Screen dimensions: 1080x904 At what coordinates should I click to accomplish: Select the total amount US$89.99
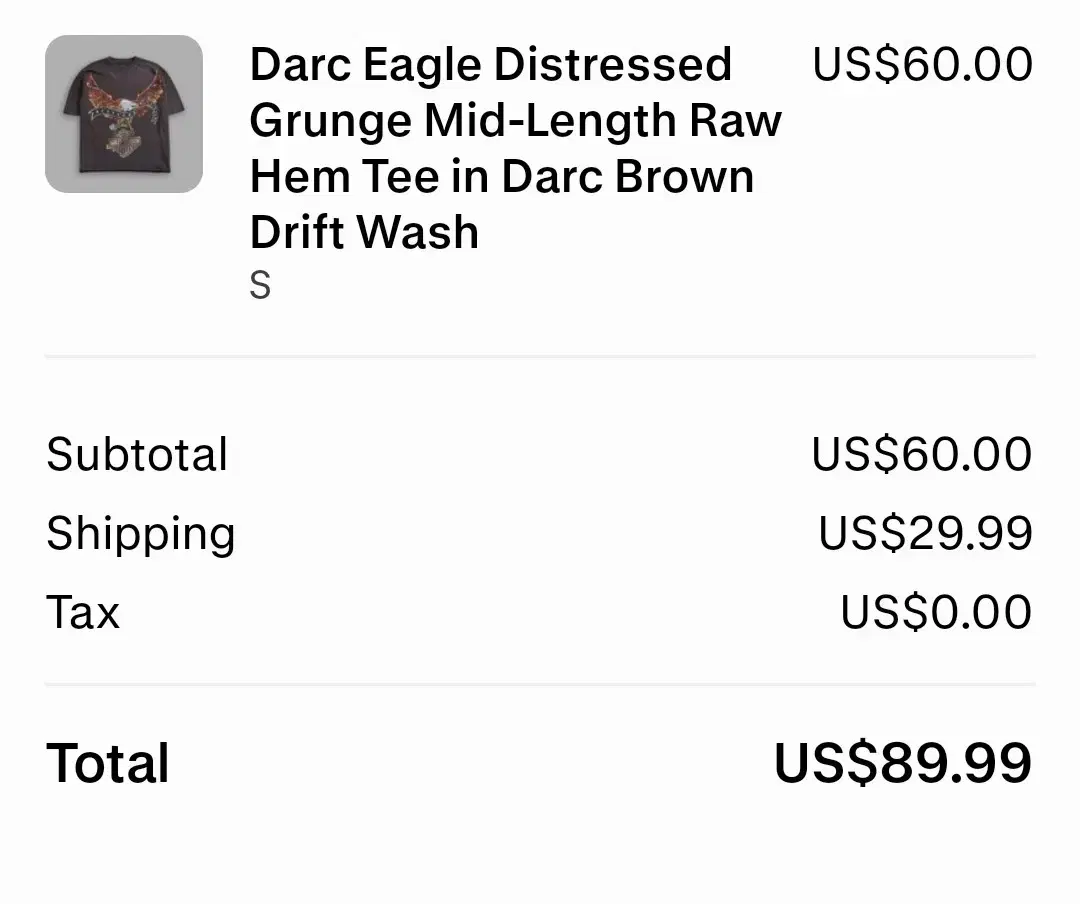point(903,763)
